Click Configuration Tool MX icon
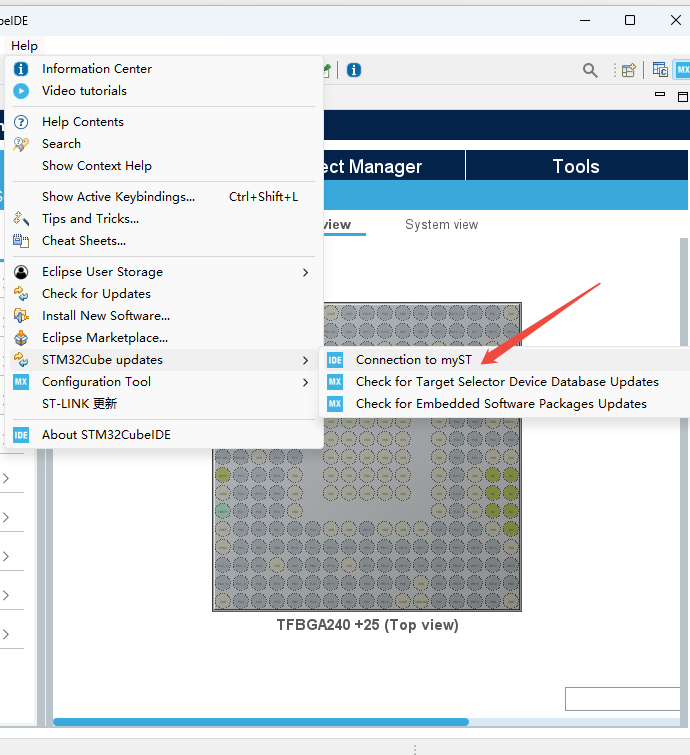 pos(21,382)
